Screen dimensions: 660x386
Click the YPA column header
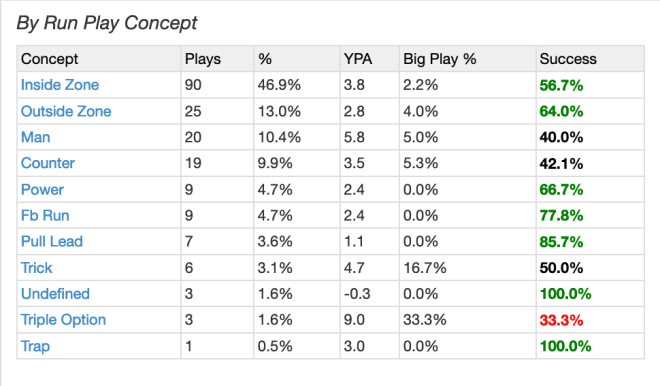[x=358, y=59]
